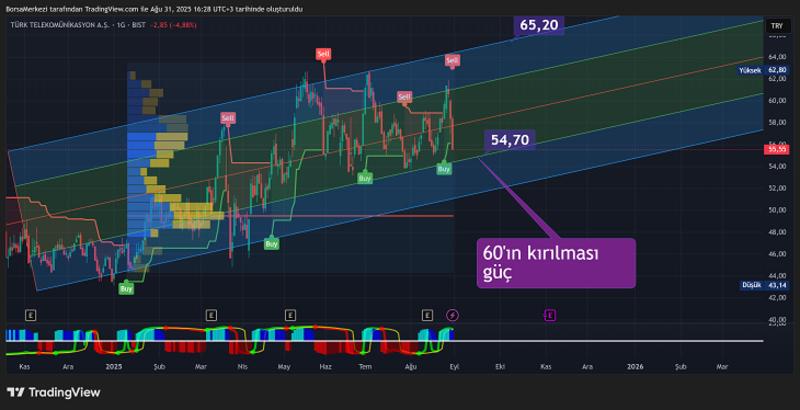Select the 65,20 price label

[x=539, y=25]
